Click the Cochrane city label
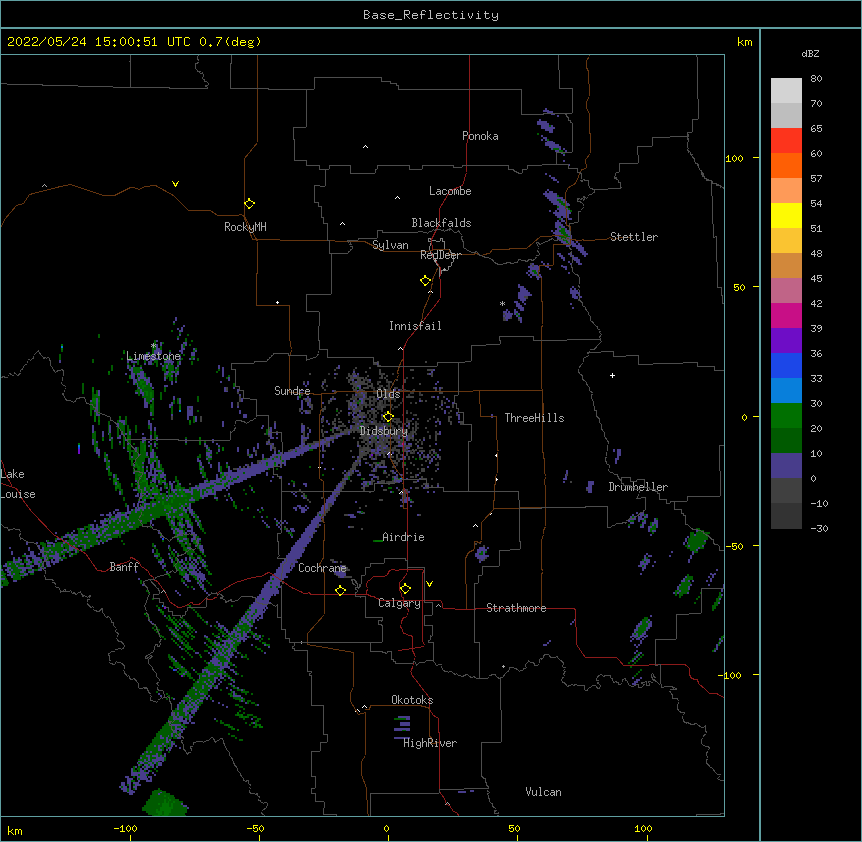The image size is (862, 842). (322, 568)
